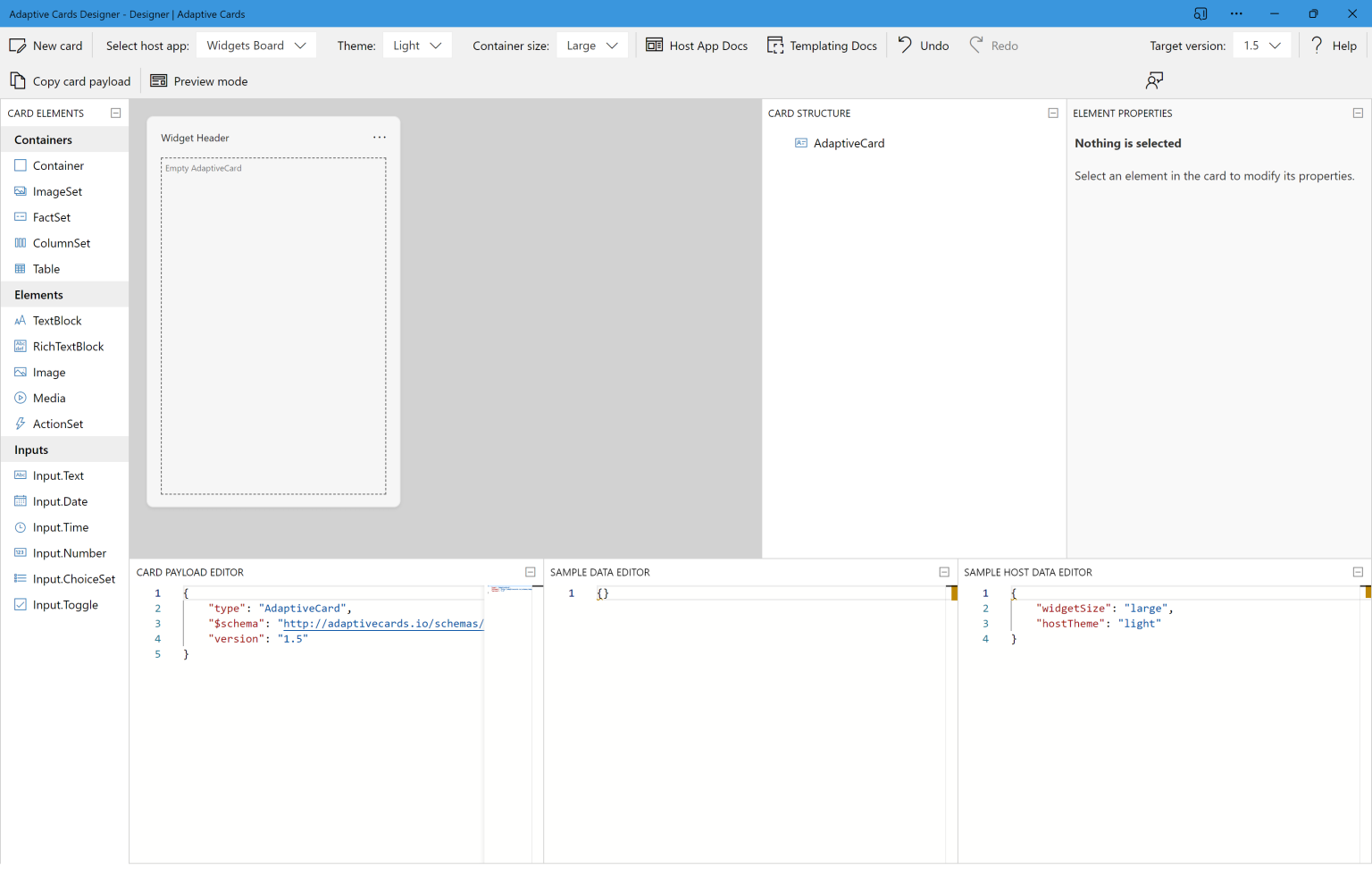Open the Theme dropdown set to Light
Image resolution: width=1372 pixels, height=874 pixels.
(x=416, y=44)
